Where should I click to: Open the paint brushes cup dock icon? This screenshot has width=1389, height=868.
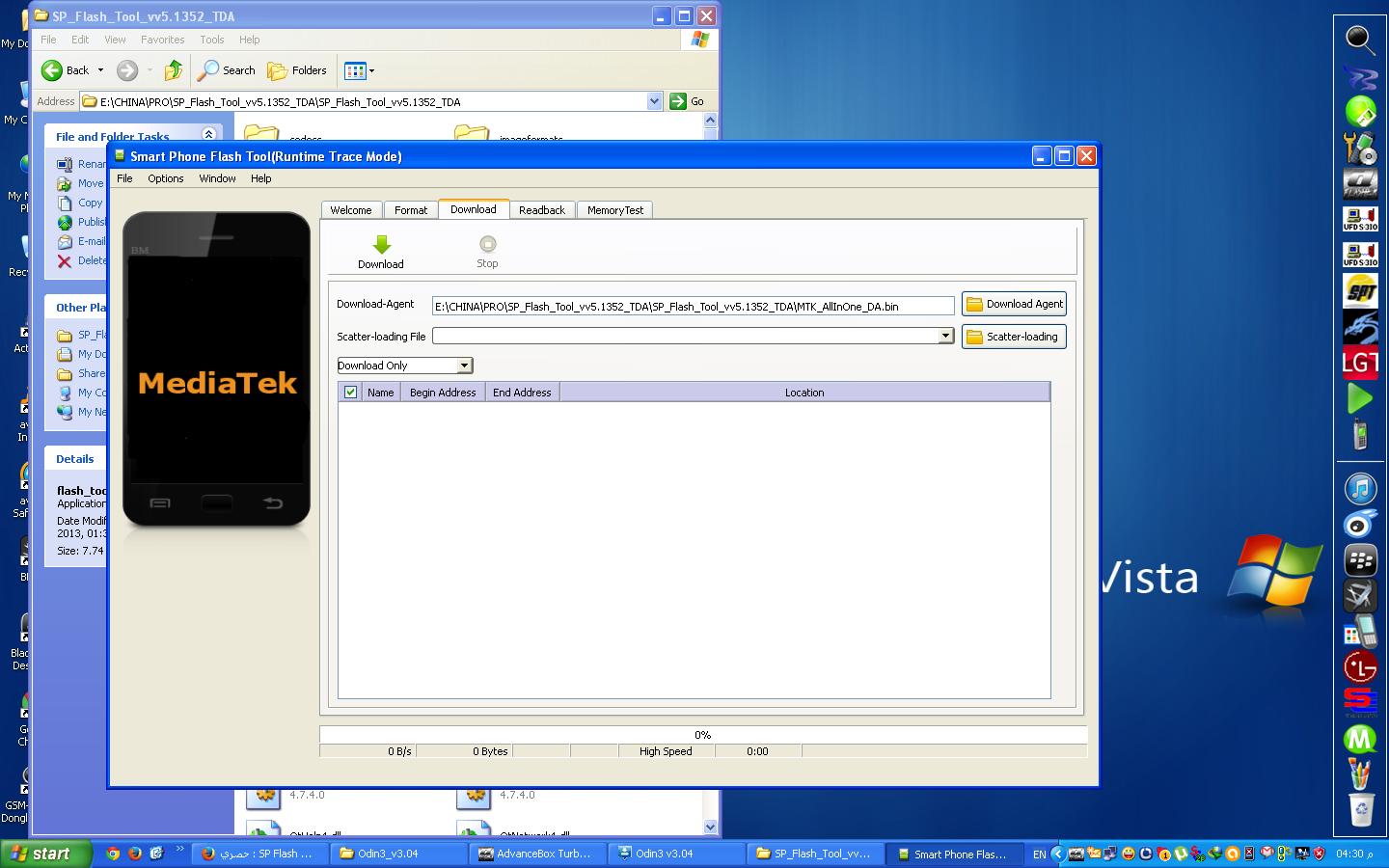click(x=1360, y=773)
